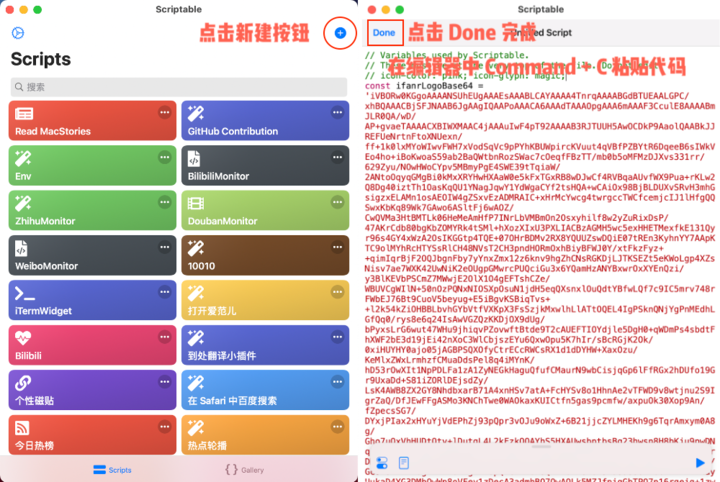Open options for Read MacStories script
Screen dimensions: 720x482
tap(164, 112)
